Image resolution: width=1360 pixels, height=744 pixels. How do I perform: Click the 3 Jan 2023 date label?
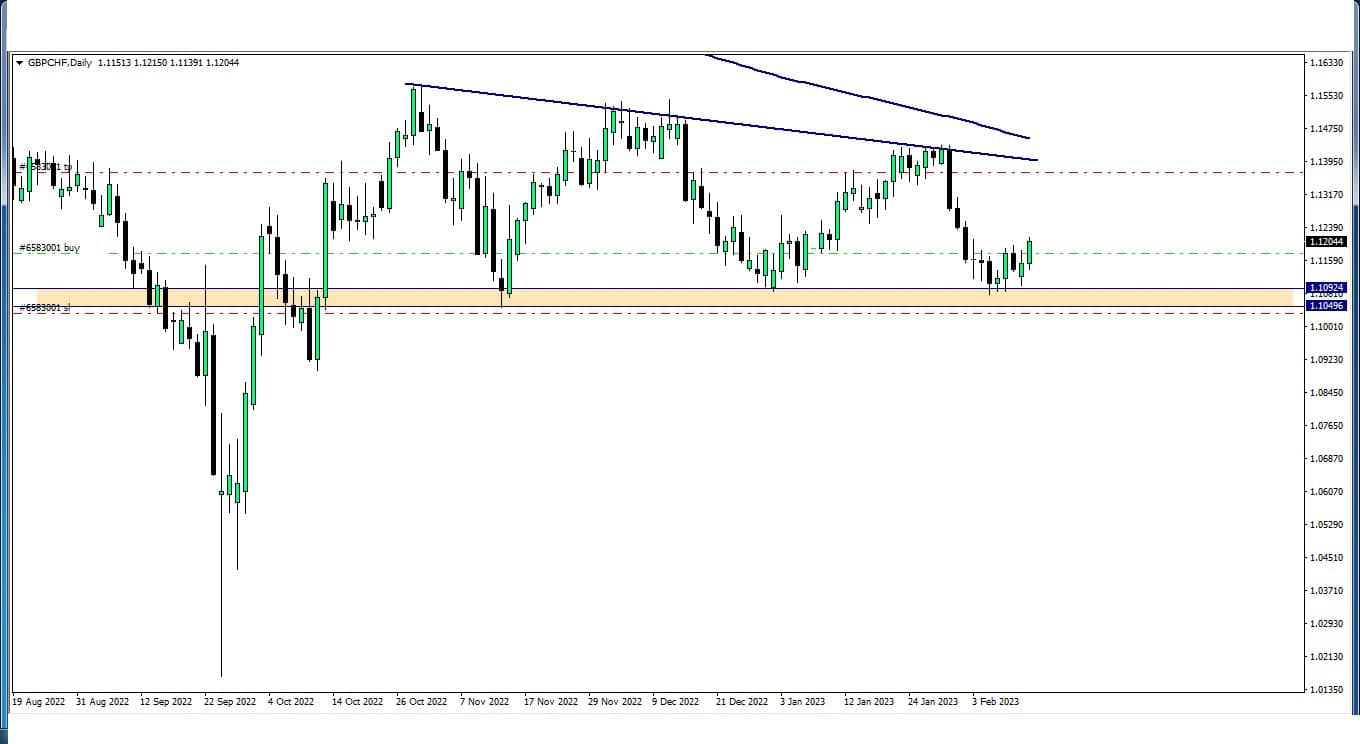tap(804, 702)
